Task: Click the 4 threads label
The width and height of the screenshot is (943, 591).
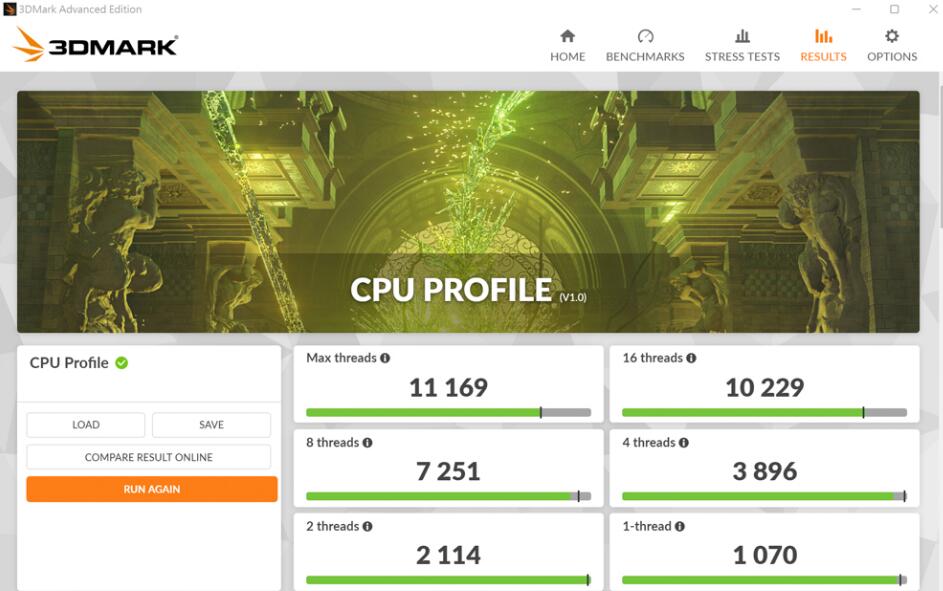Action: coord(649,442)
